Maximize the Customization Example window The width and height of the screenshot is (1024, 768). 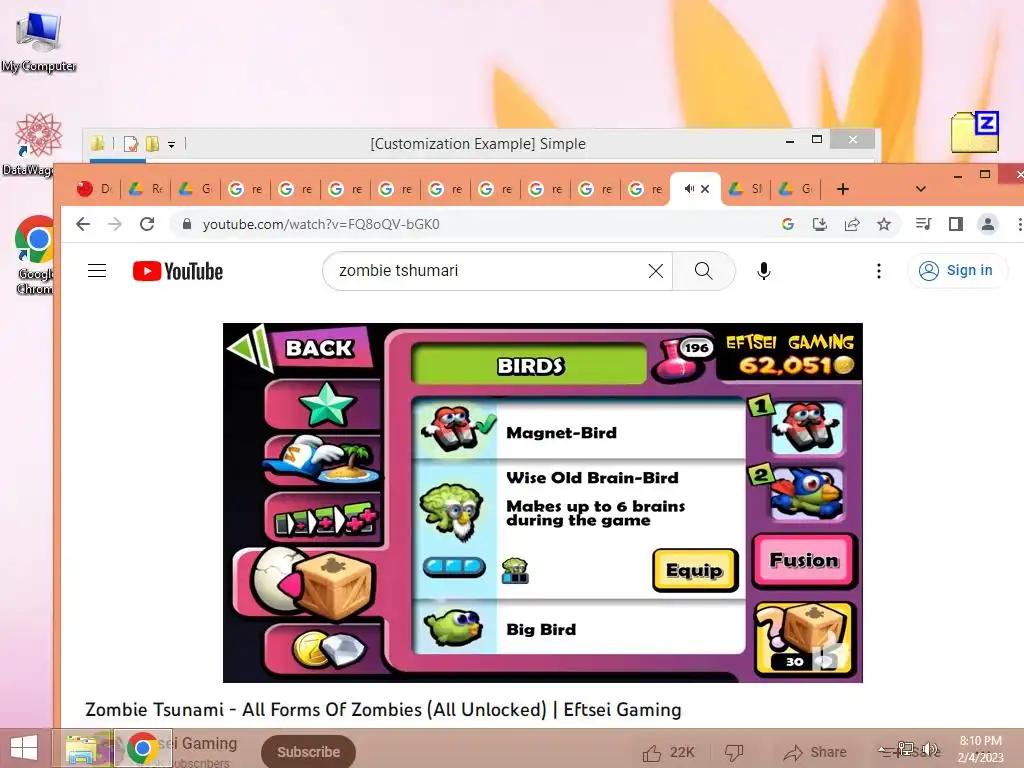point(816,139)
